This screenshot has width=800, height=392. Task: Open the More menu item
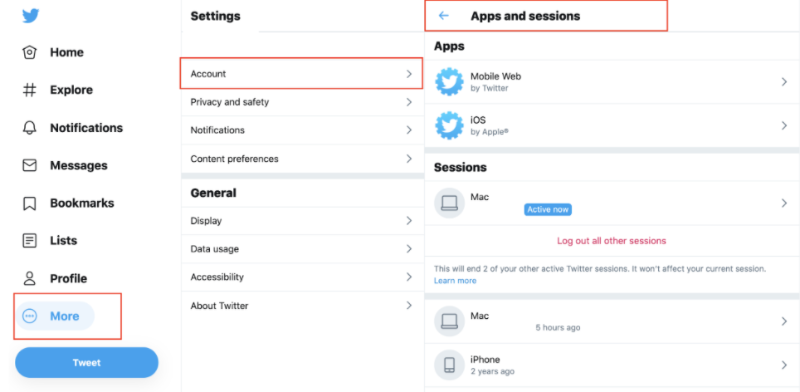(x=55, y=316)
